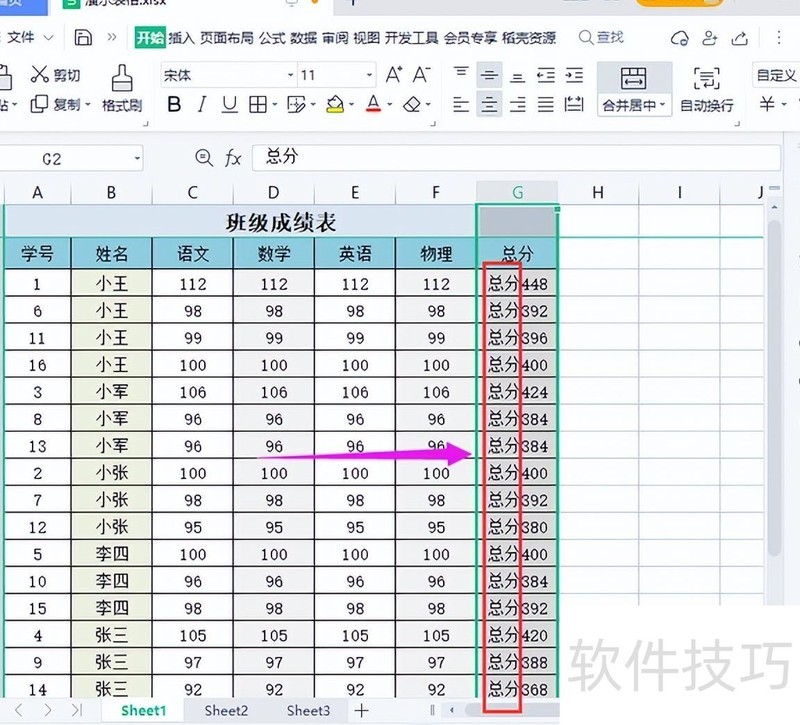Click the distributed alignment icon

click(x=574, y=105)
